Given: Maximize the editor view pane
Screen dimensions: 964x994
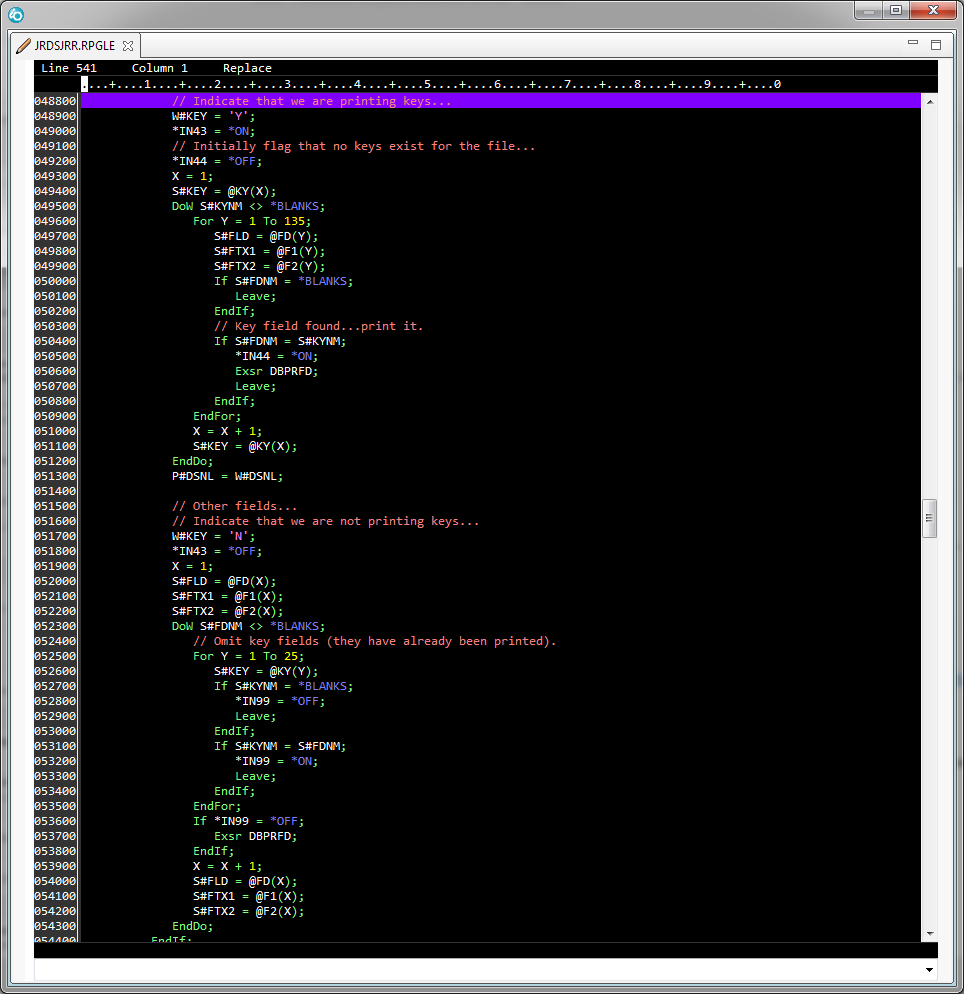Looking at the screenshot, I should pos(935,44).
